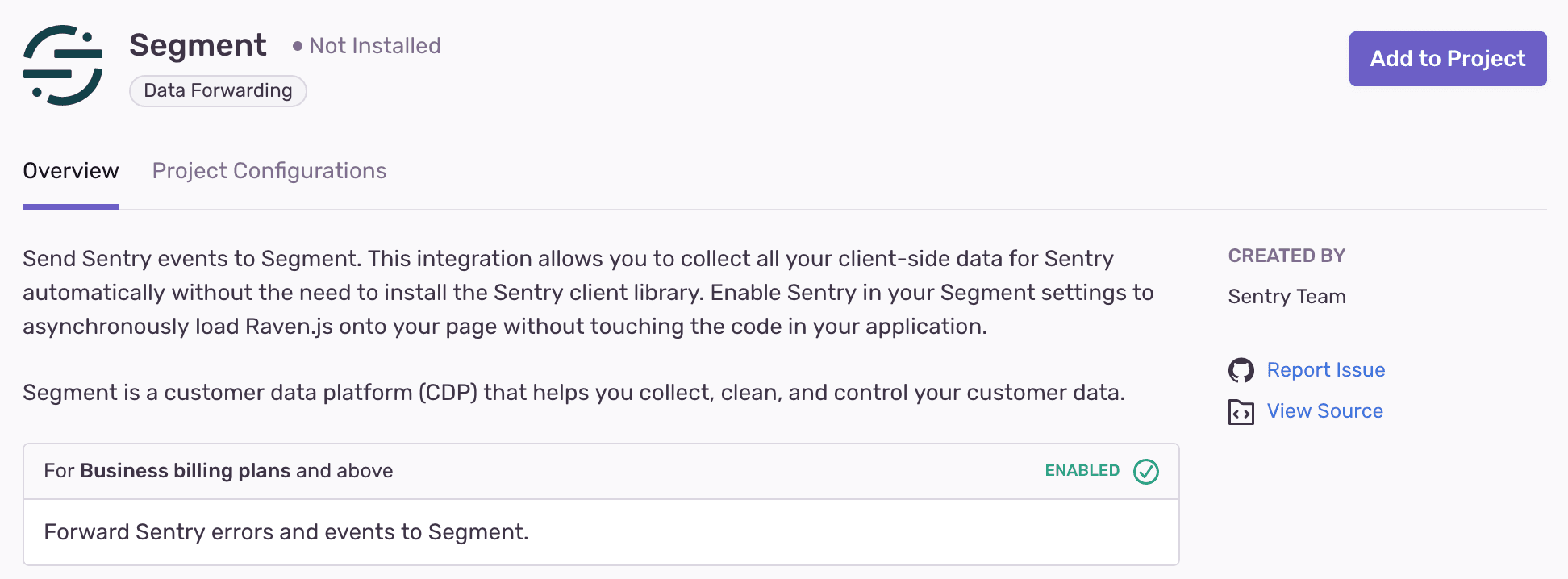The height and width of the screenshot is (579, 1568).
Task: Click the Sentry Team creator name
Action: coord(1287,296)
